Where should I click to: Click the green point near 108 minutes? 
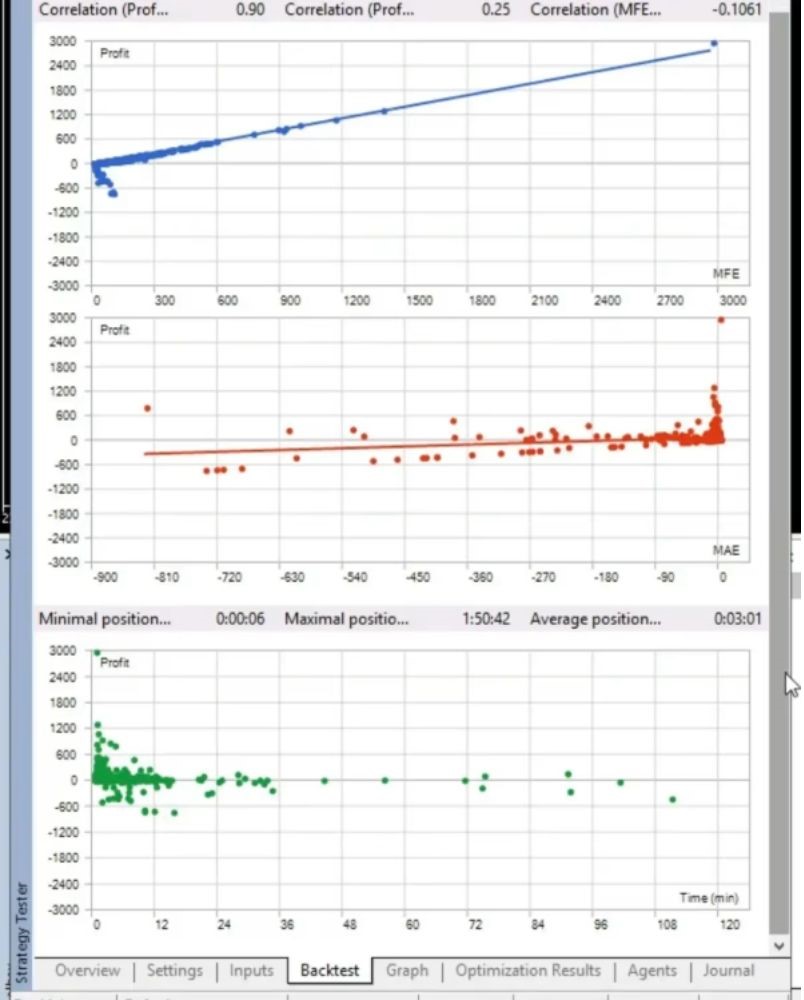(x=673, y=799)
